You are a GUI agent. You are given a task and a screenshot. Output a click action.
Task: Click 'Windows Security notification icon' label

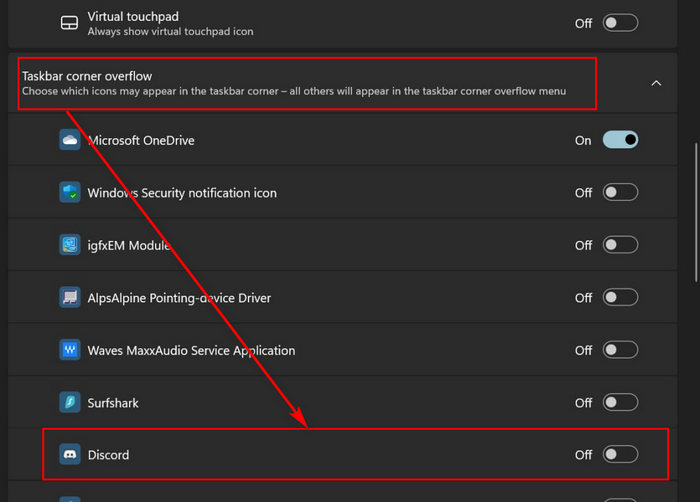pos(182,193)
